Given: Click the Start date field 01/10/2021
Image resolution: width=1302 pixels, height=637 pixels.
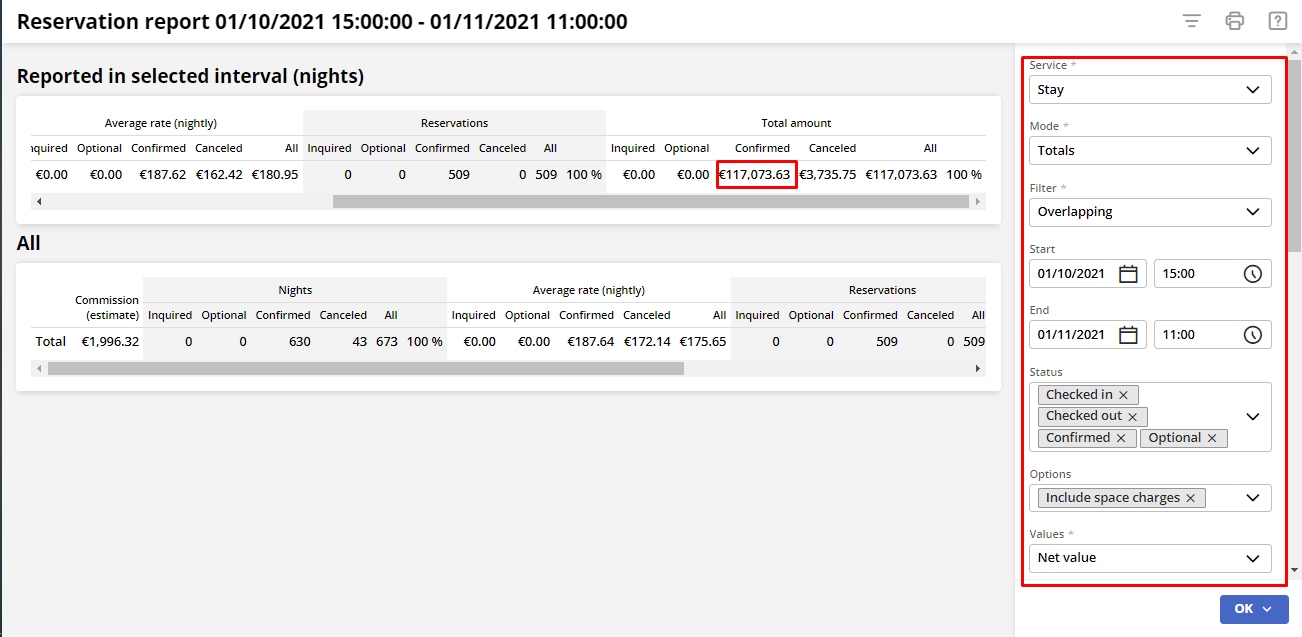Looking at the screenshot, I should 1071,274.
